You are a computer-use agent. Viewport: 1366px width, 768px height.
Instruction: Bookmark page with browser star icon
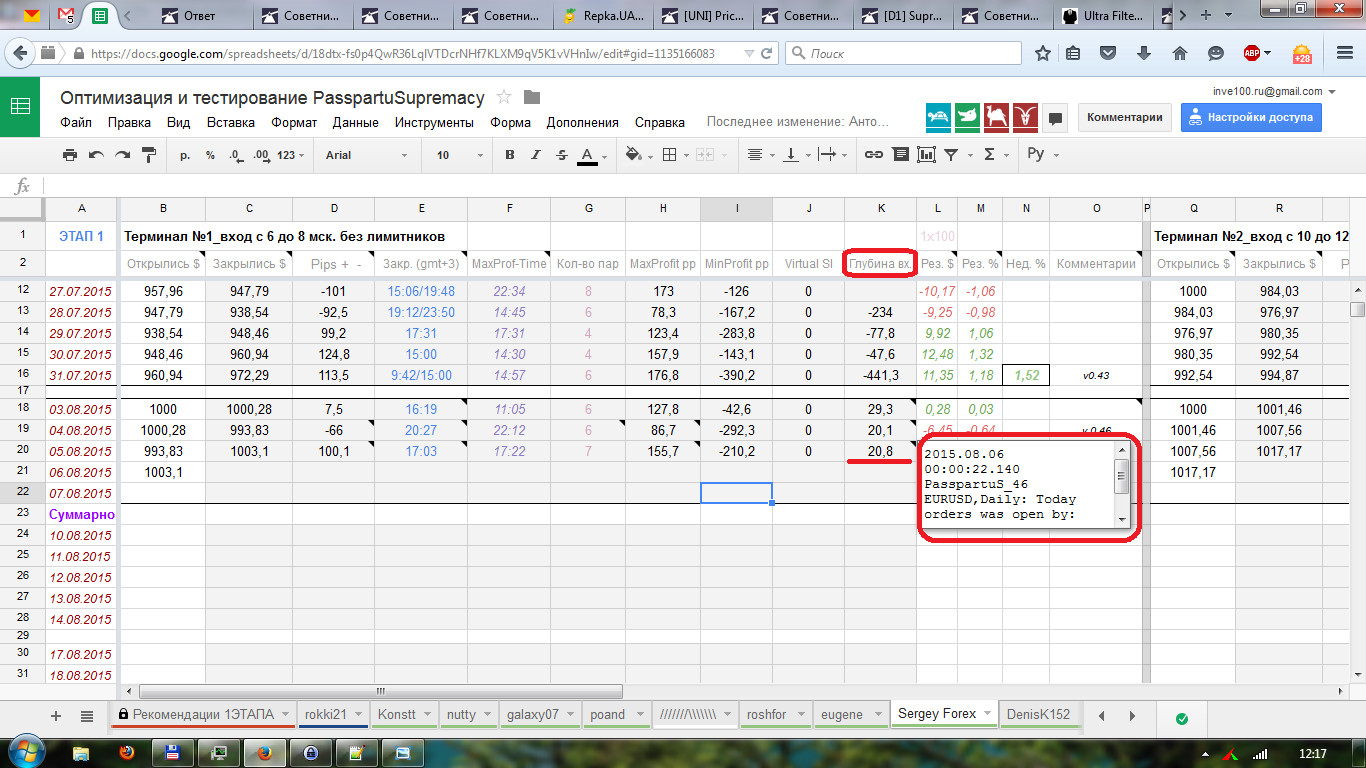(x=1043, y=53)
